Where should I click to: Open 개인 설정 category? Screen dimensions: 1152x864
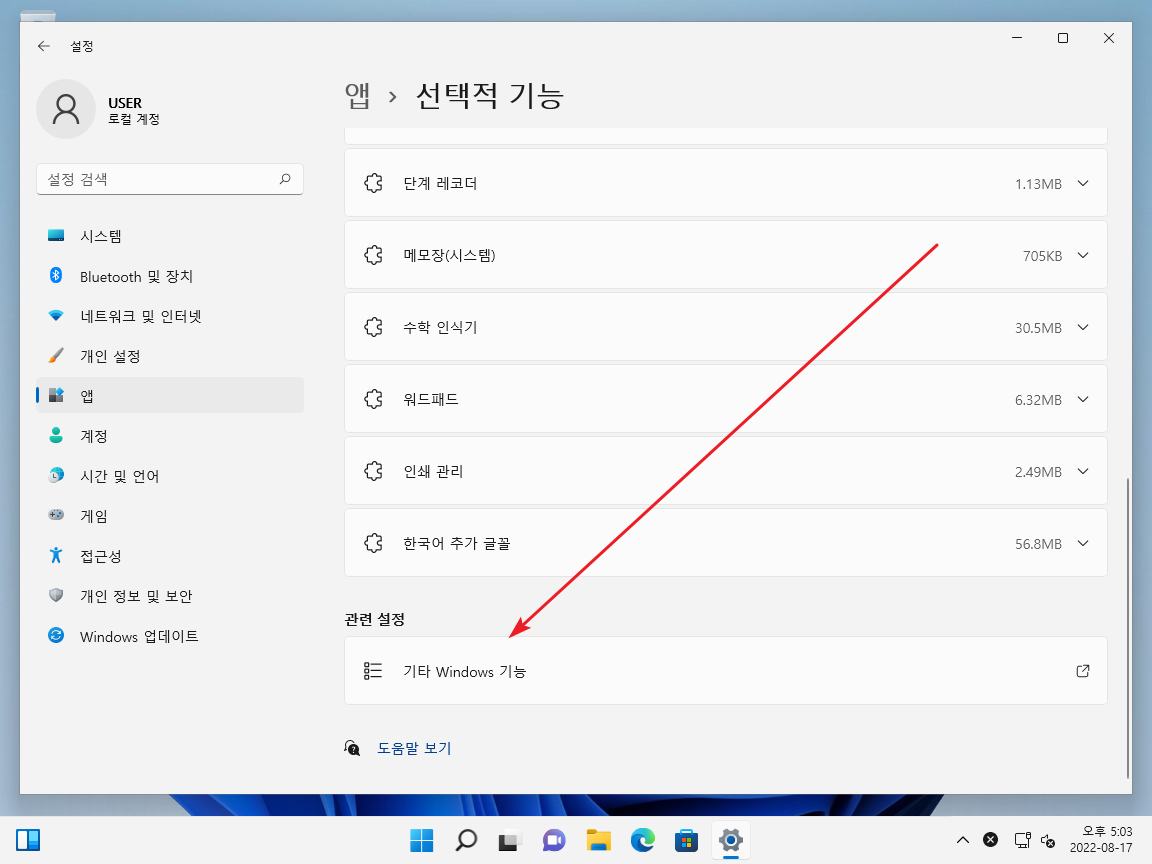click(170, 356)
